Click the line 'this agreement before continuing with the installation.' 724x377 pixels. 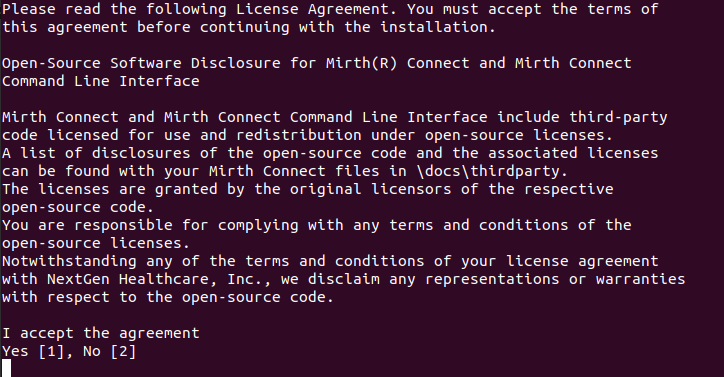click(249, 27)
